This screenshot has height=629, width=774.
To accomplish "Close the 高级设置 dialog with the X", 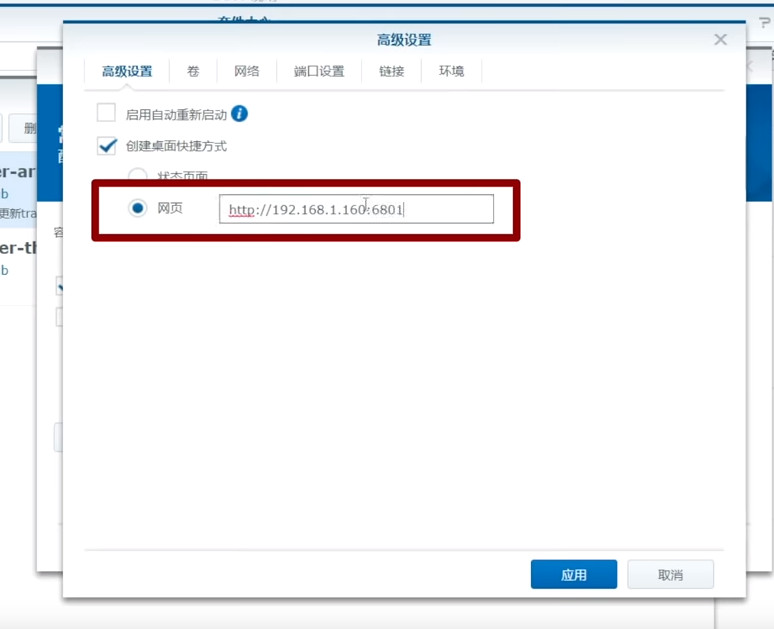I will 720,40.
